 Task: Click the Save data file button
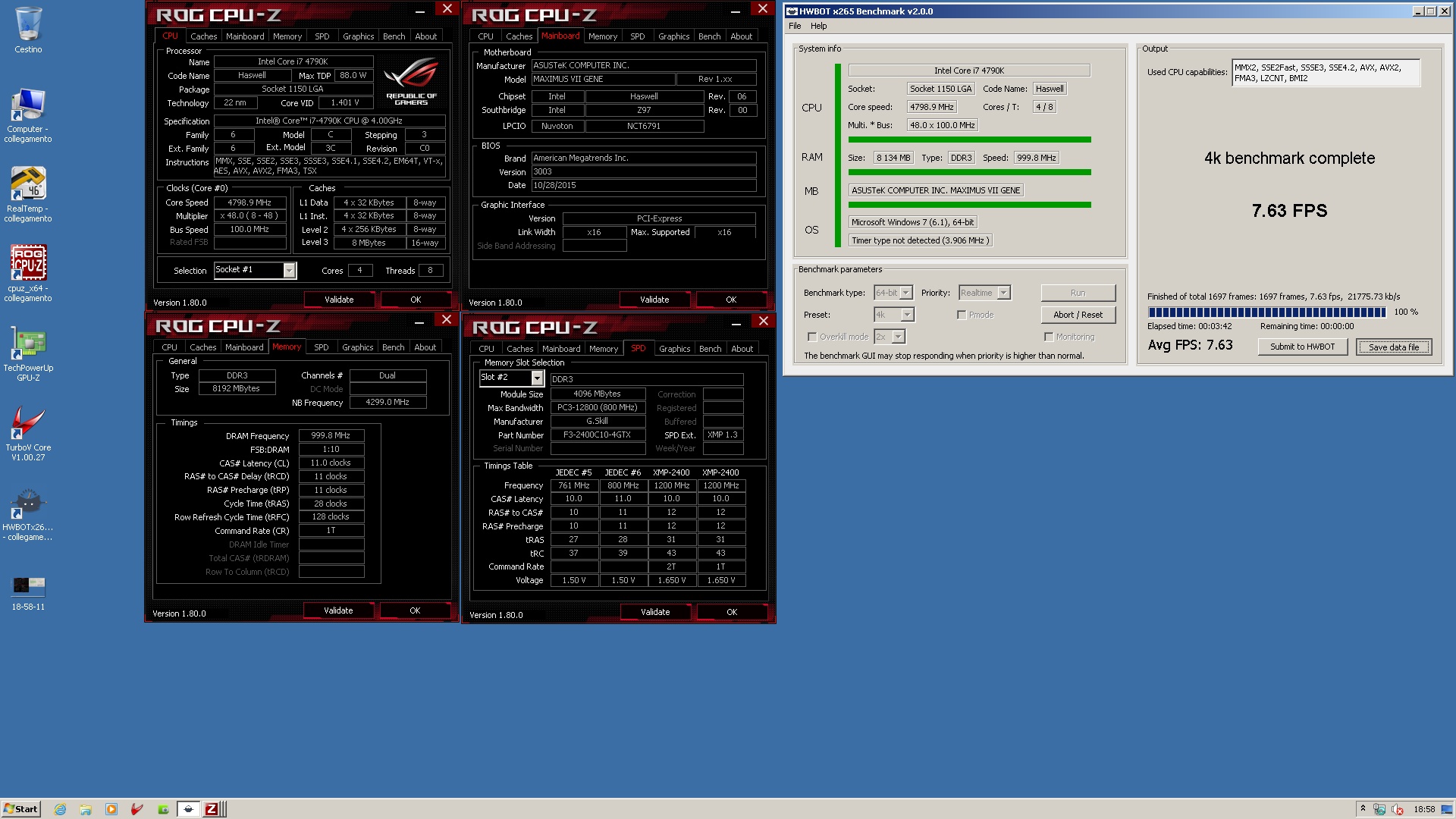(x=1394, y=347)
